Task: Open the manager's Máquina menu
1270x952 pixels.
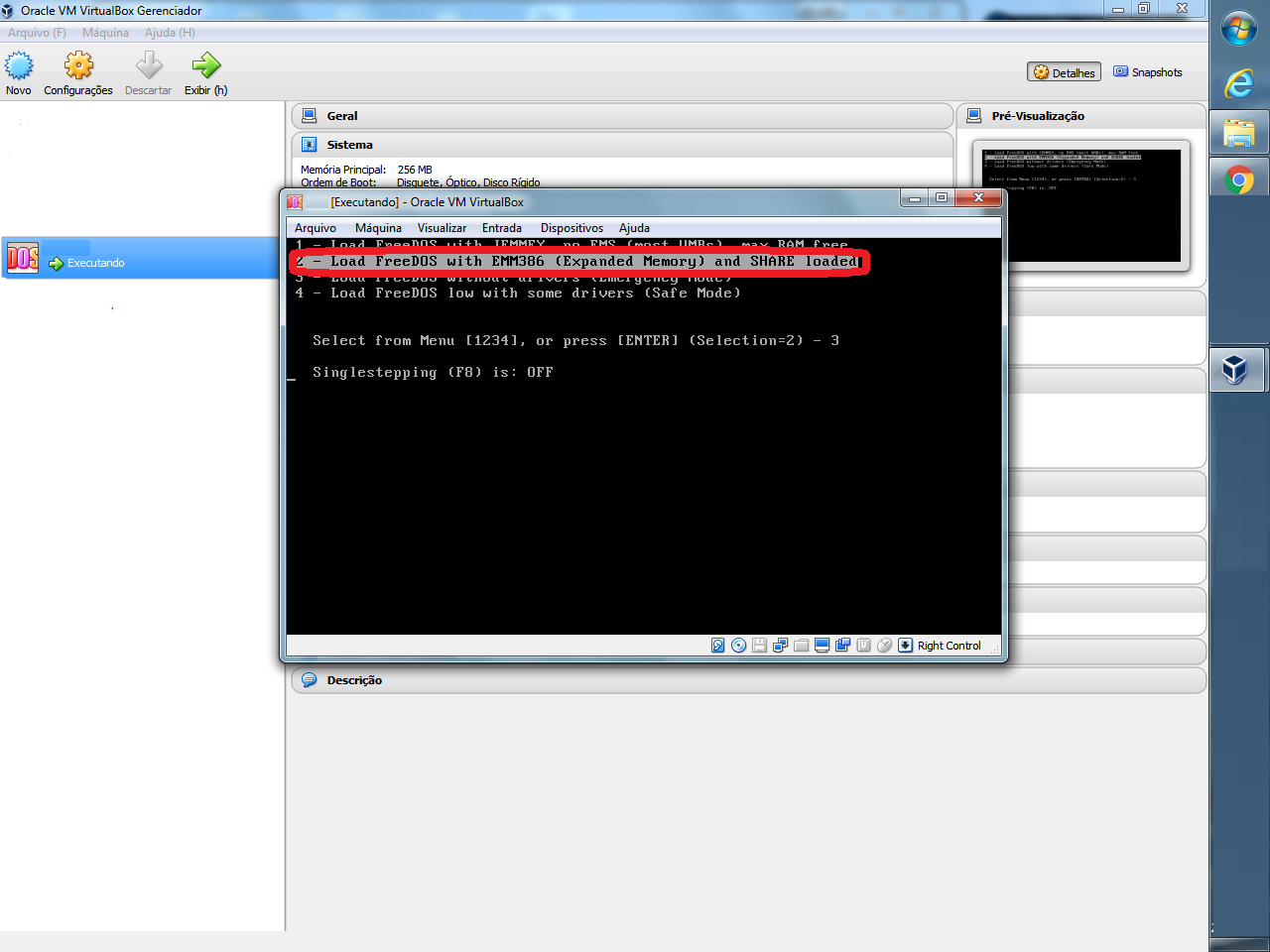Action: [105, 33]
